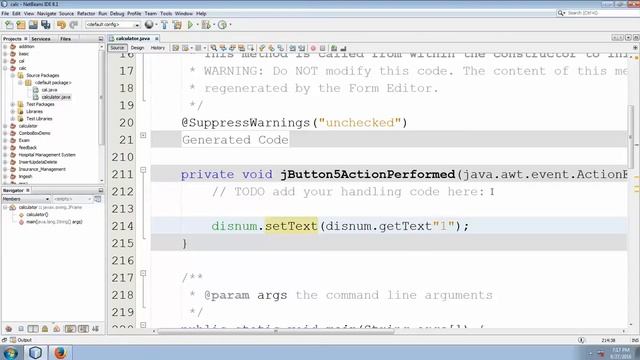Viewport: 640px width, 360px height.
Task: Click the Windows Start button
Action: point(11,353)
